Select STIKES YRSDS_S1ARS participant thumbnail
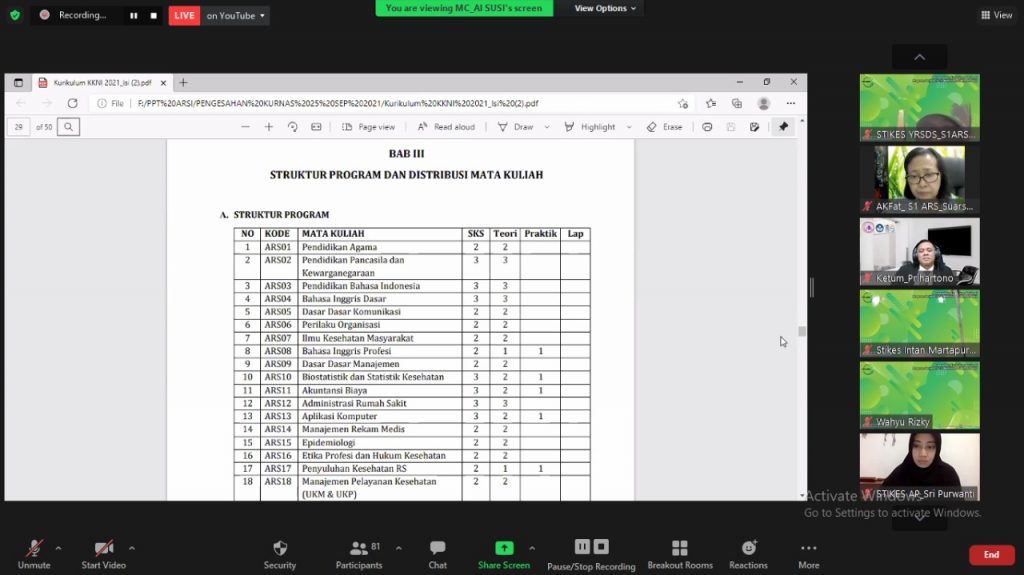Image resolution: width=1024 pixels, height=575 pixels. pos(920,107)
